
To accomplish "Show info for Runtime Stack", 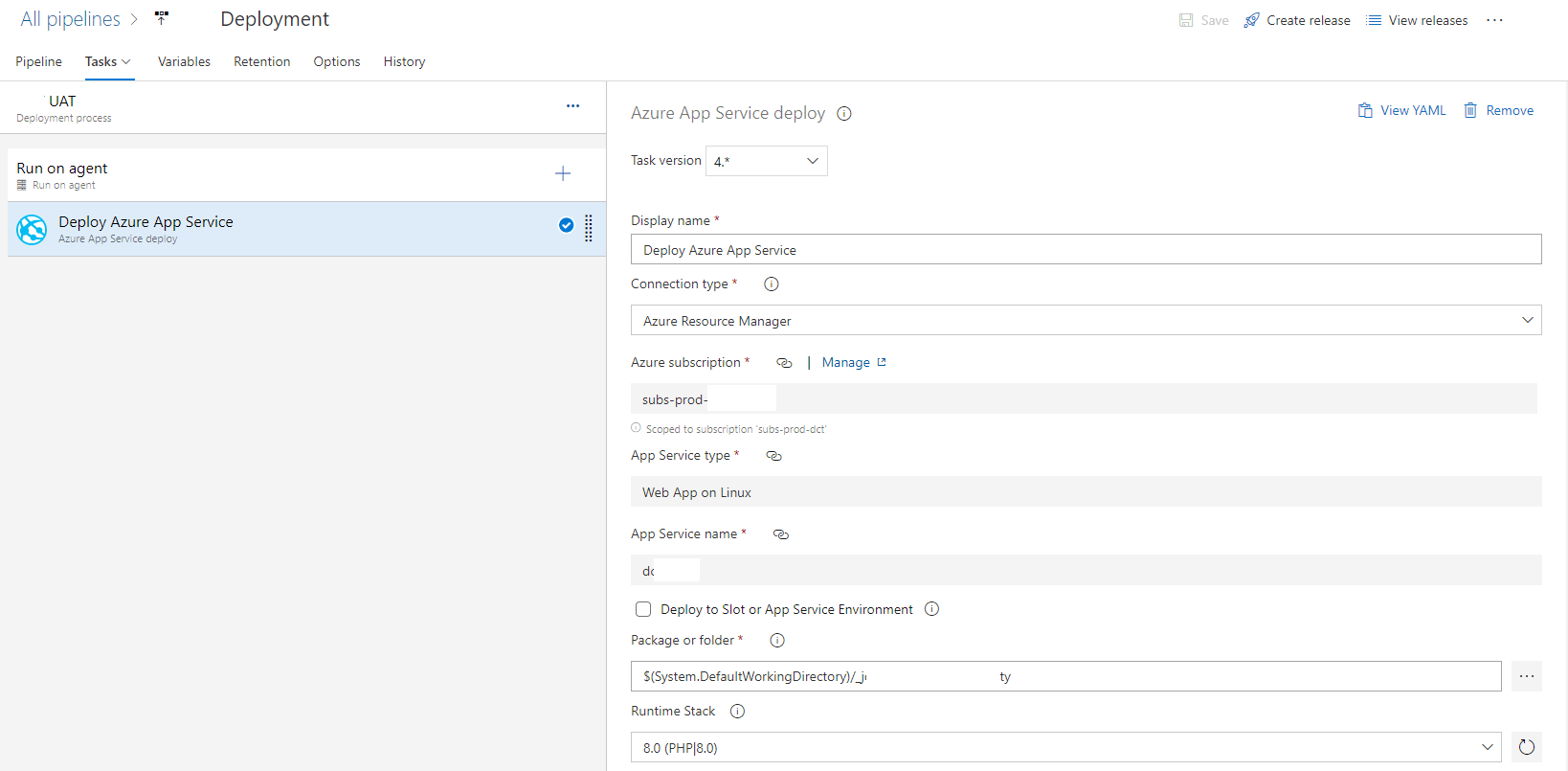I will 737,711.
